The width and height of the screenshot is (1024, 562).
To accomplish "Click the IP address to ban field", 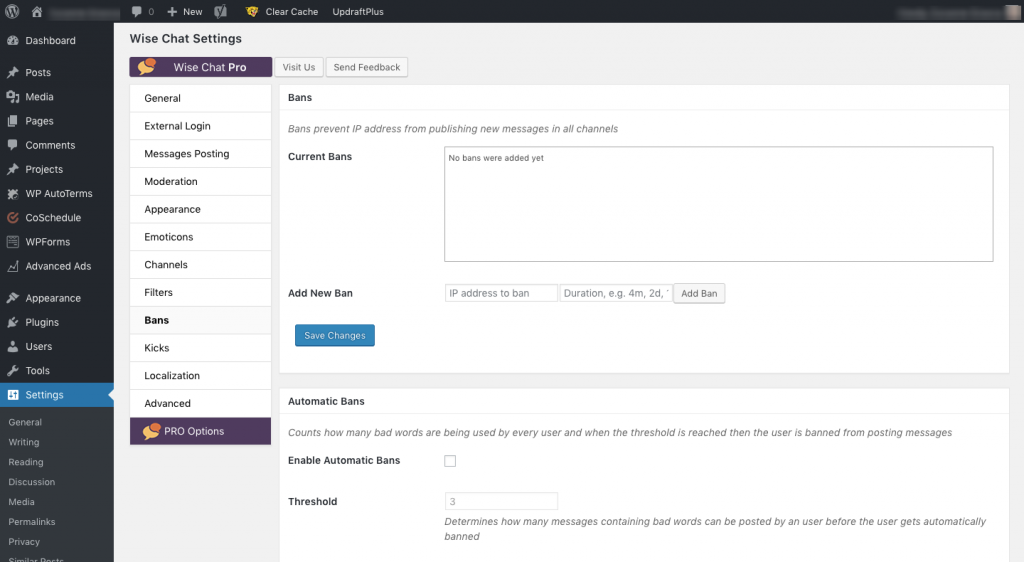I will [x=501, y=293].
